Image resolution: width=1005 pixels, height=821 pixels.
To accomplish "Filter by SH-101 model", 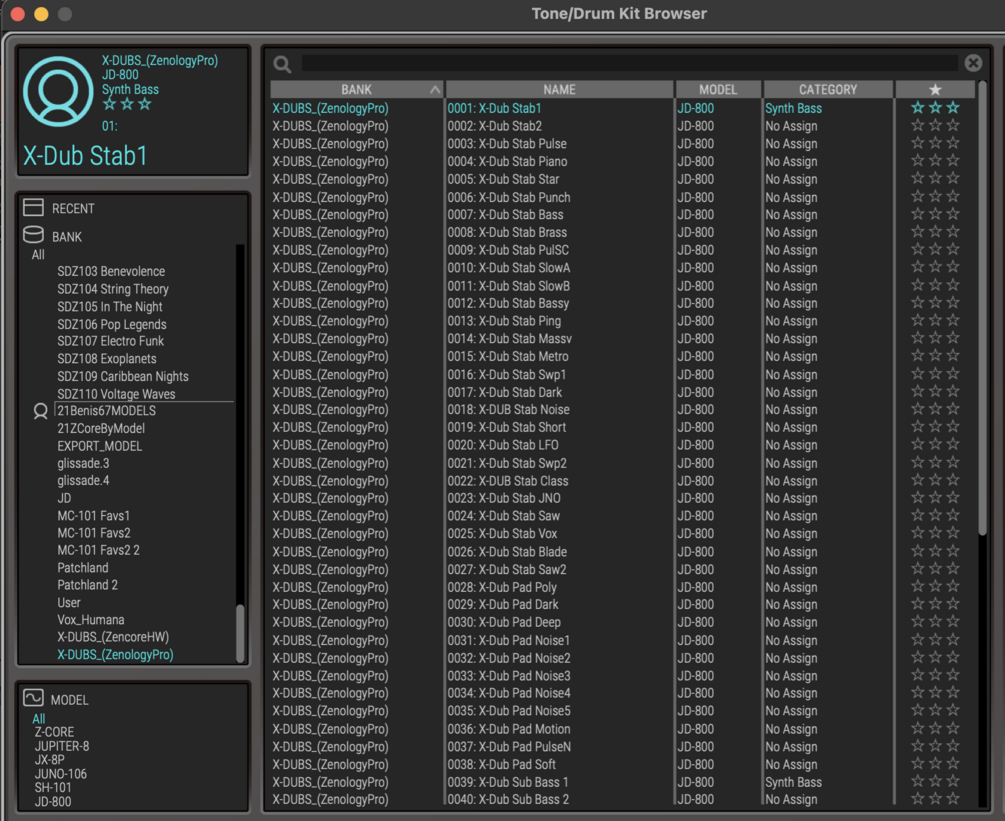I will point(53,787).
